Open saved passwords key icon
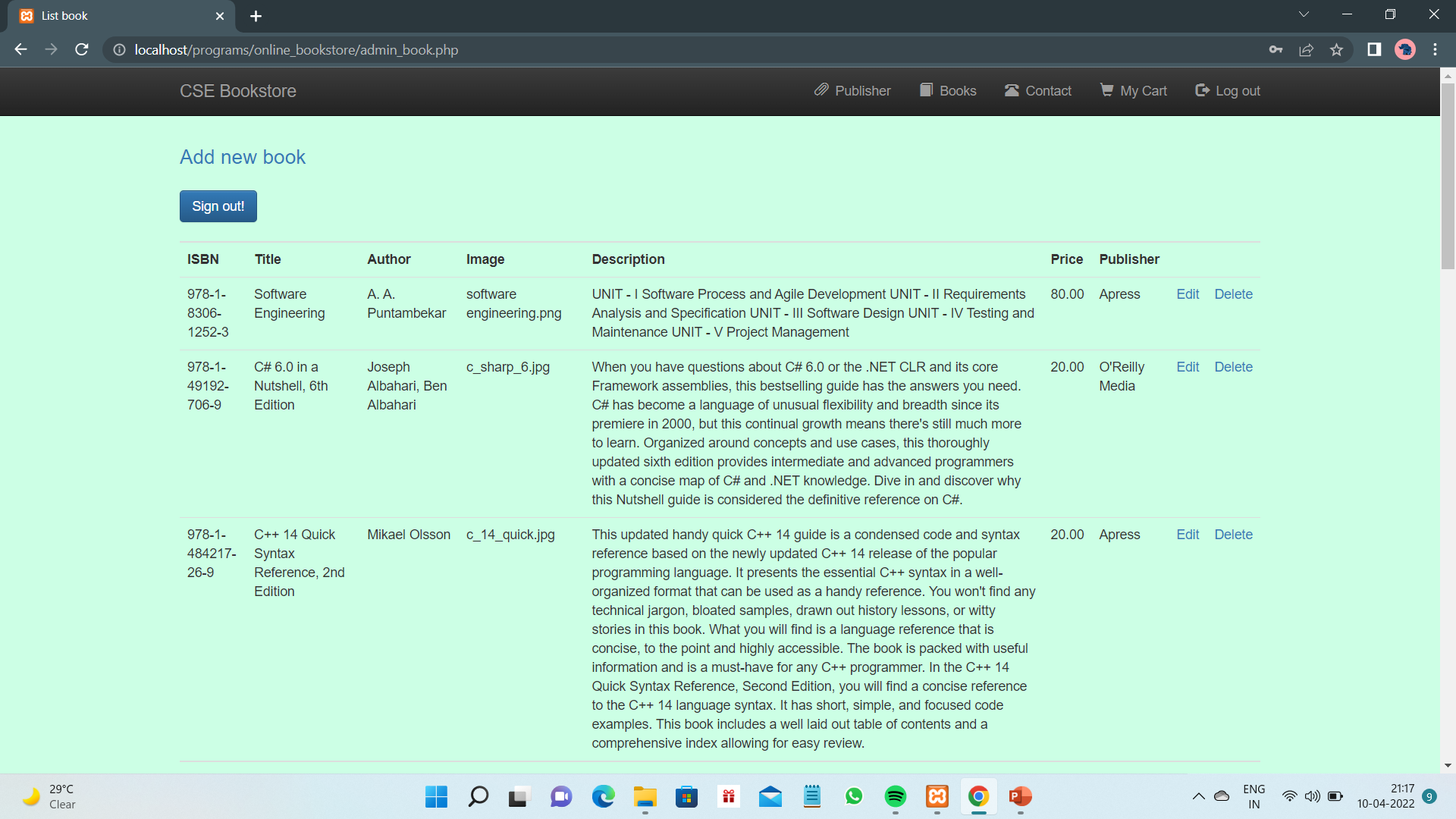1456x819 pixels. (1276, 49)
